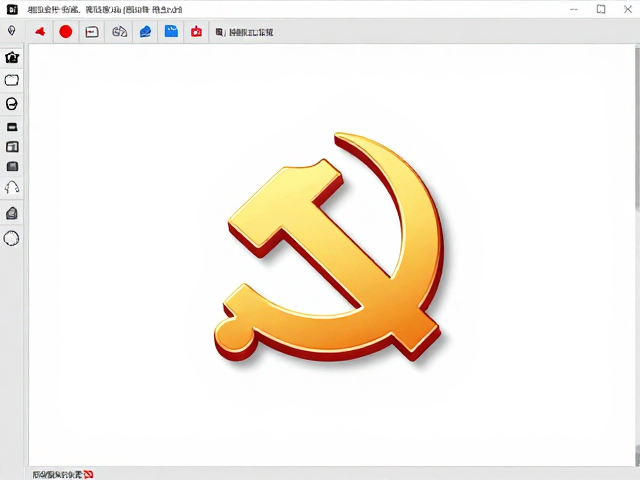Click the dark blue stacked-shape toolbar icon
The height and width of the screenshot is (480, 640).
pyautogui.click(x=145, y=31)
